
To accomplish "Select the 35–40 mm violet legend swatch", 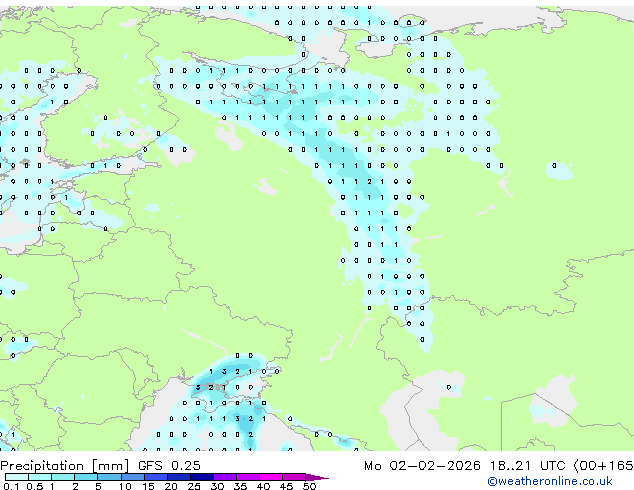I will pos(248,477).
